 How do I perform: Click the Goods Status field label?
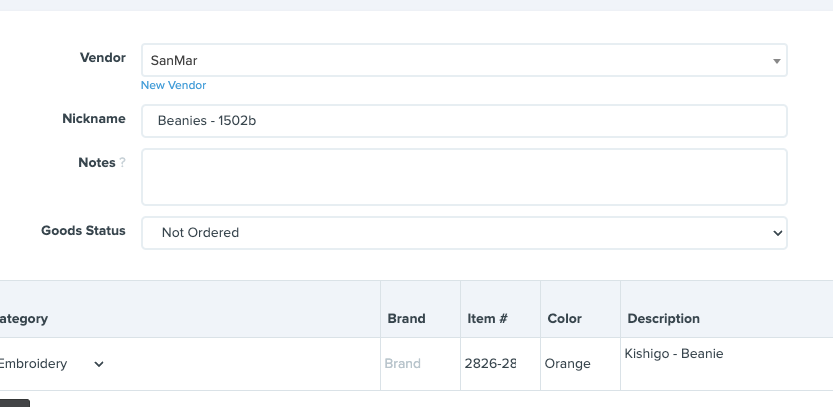coord(83,231)
